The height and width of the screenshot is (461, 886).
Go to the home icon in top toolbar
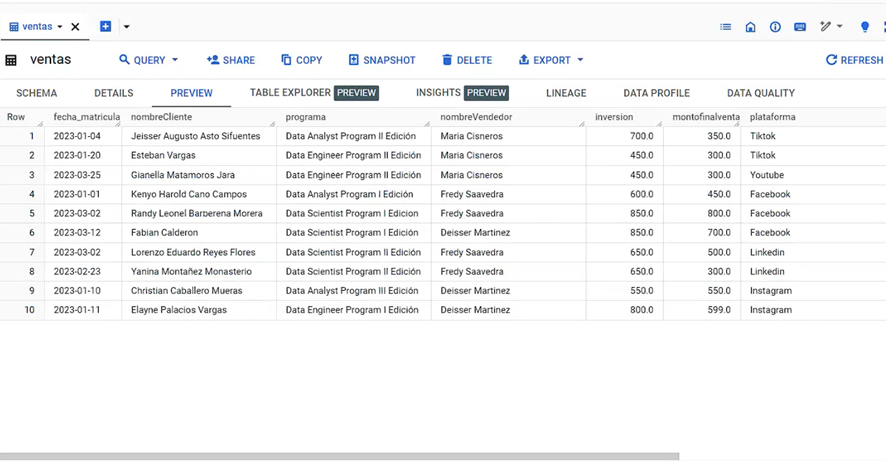tap(750, 27)
